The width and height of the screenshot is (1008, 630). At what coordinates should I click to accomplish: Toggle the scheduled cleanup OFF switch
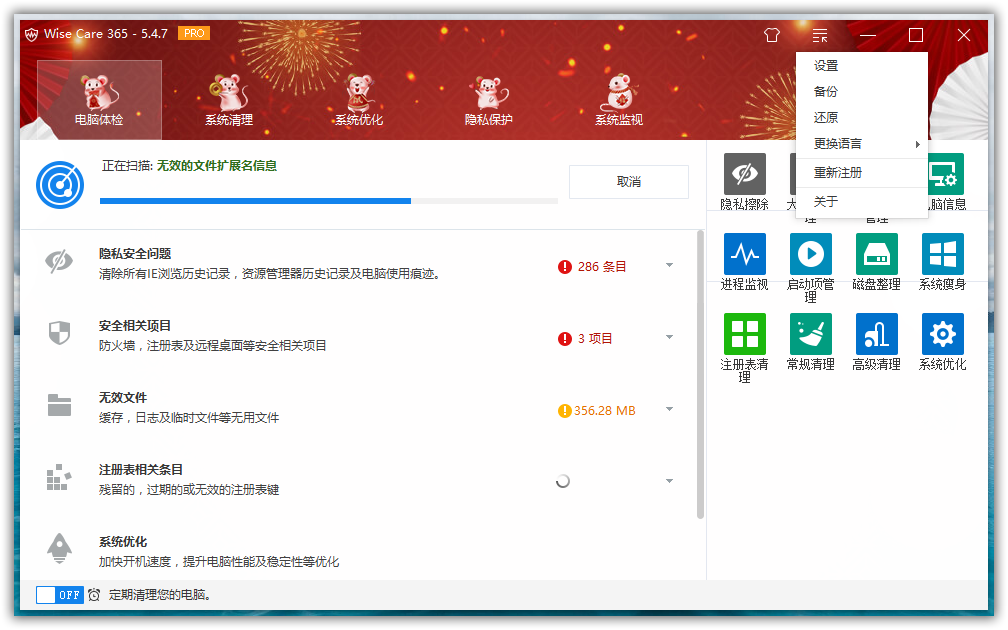pos(60,595)
